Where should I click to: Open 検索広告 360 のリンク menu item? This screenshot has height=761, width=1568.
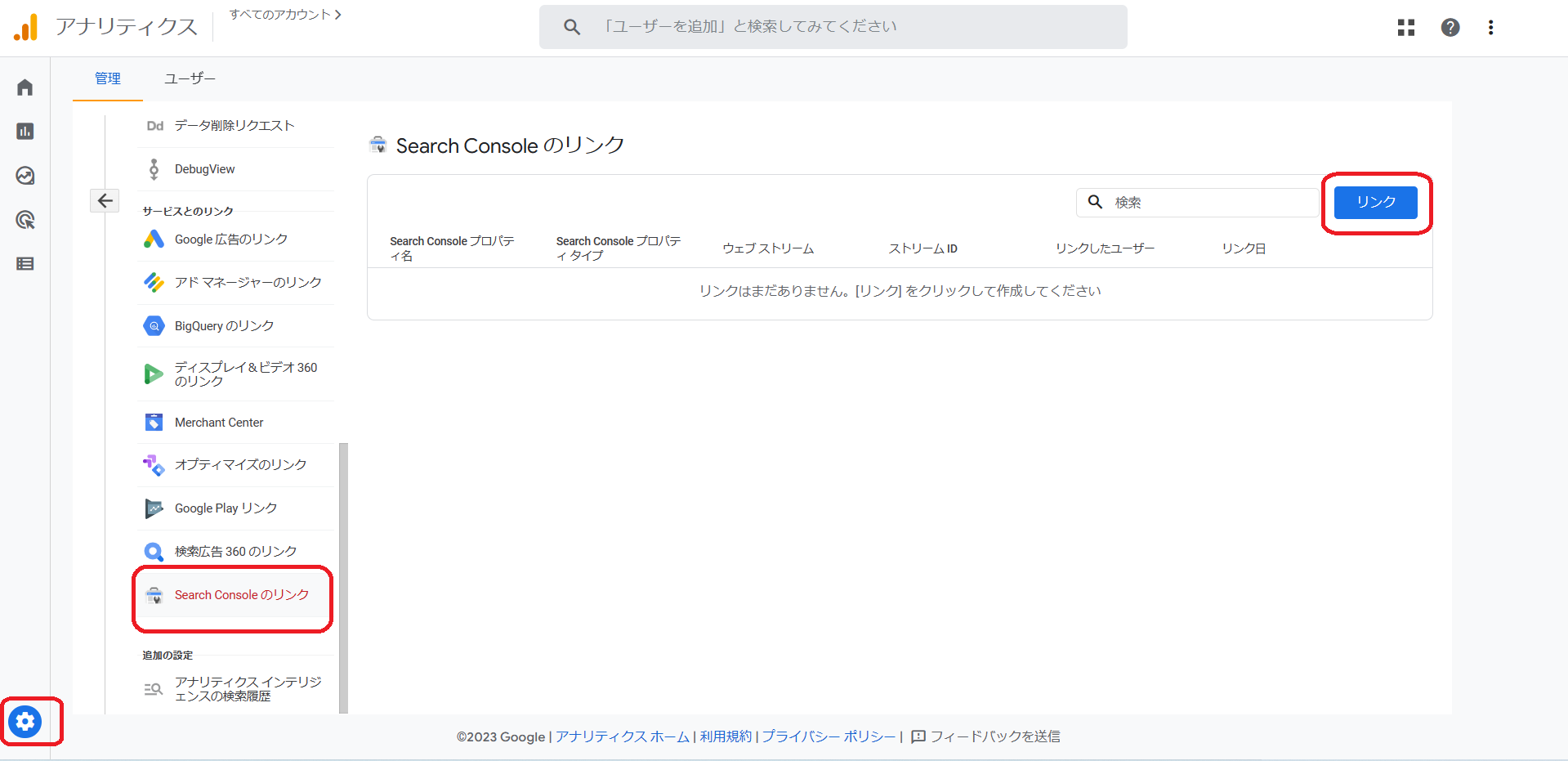coord(235,552)
